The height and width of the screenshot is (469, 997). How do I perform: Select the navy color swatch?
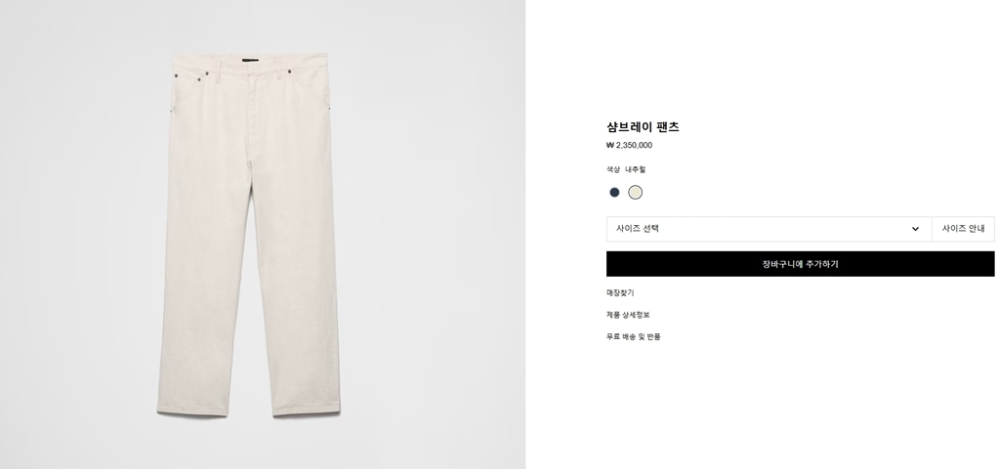point(614,192)
